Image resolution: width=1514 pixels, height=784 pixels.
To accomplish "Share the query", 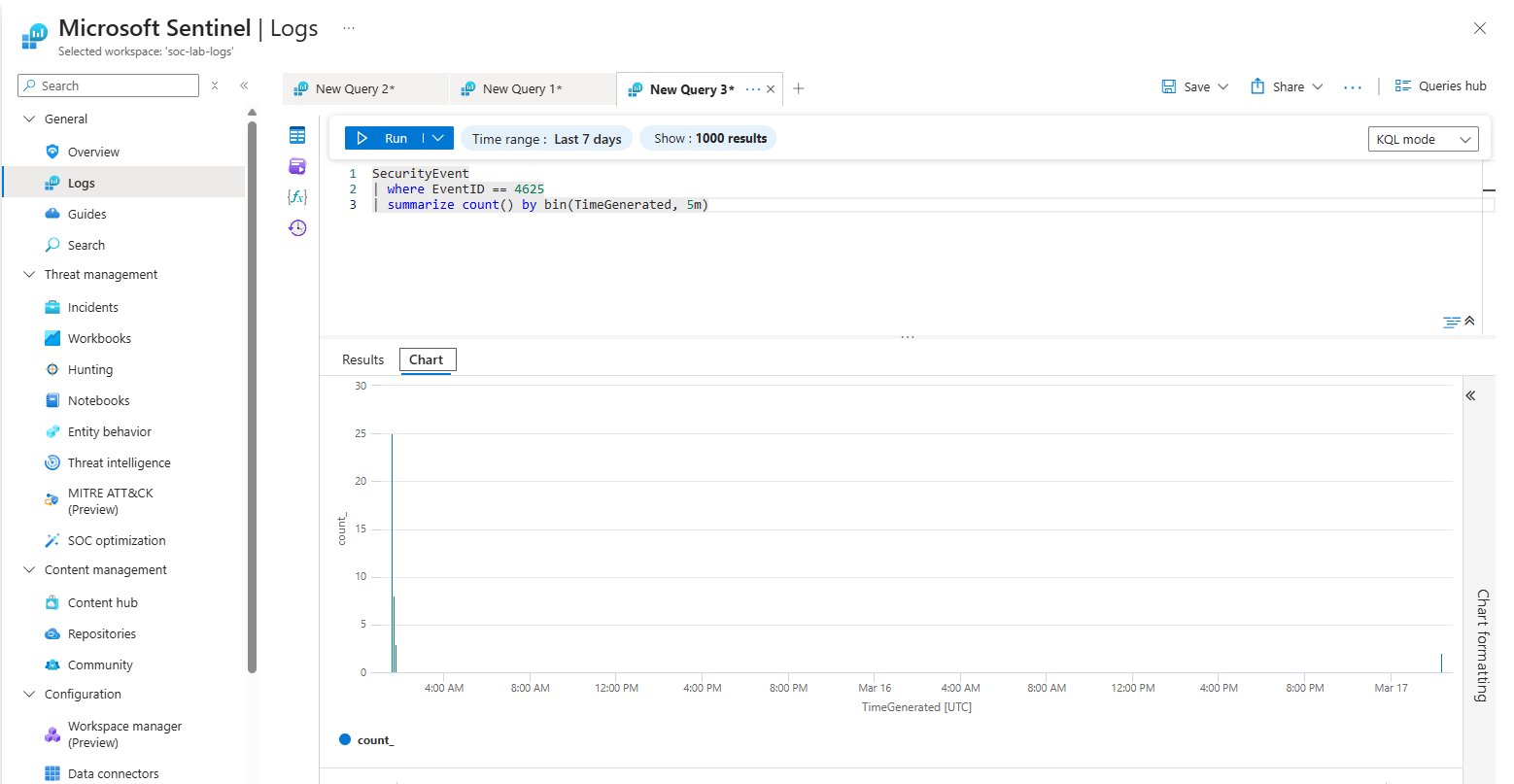I will point(1277,86).
